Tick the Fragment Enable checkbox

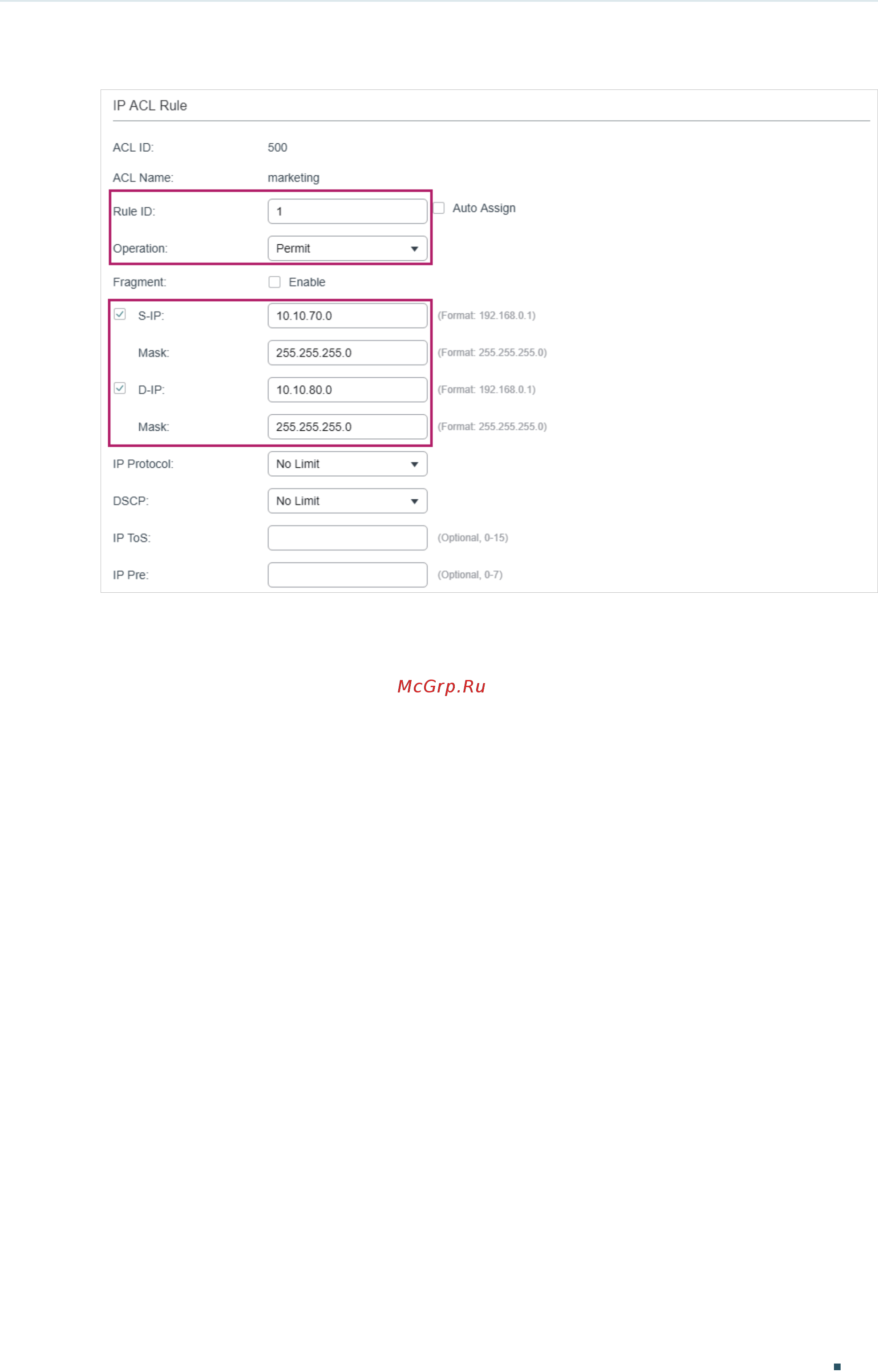(274, 282)
